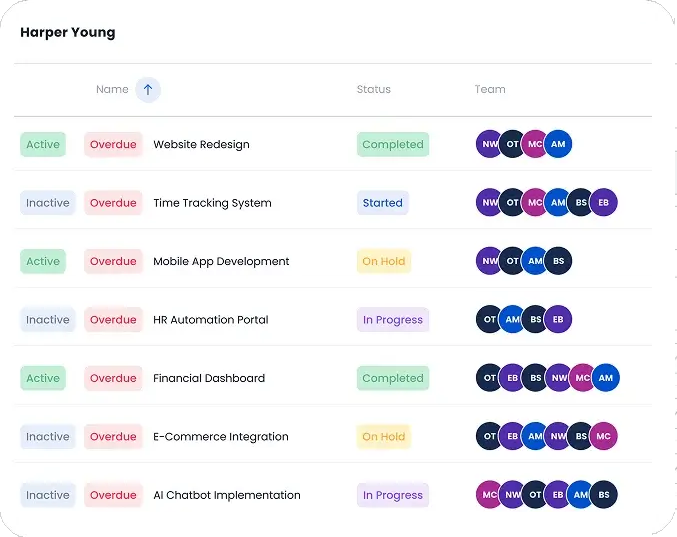Open the HR Automation Portal project
Image resolution: width=677 pixels, height=537 pixels.
coord(211,320)
